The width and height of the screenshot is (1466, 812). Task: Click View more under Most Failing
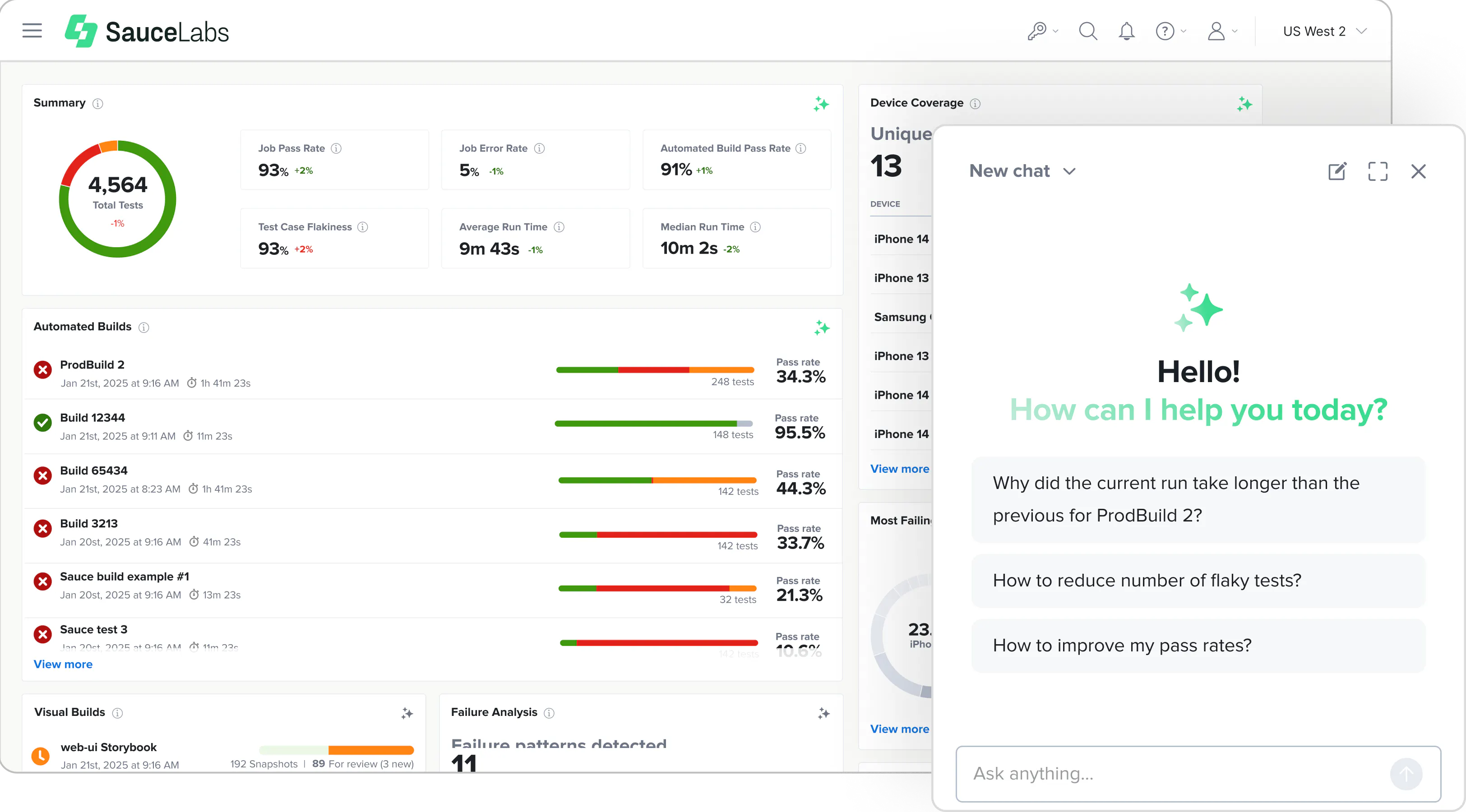[x=899, y=729]
